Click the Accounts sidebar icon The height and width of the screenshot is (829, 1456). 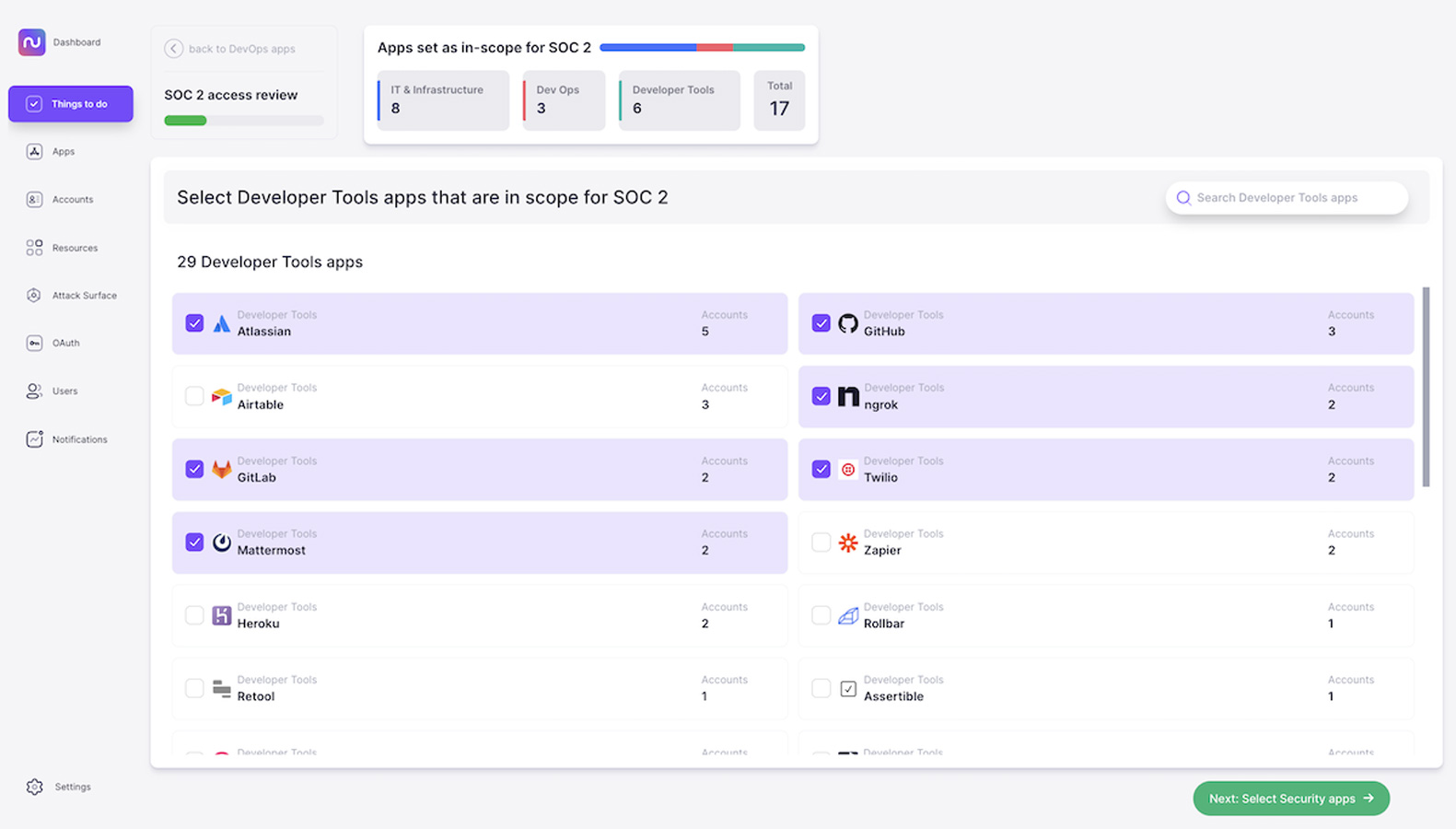tap(34, 200)
